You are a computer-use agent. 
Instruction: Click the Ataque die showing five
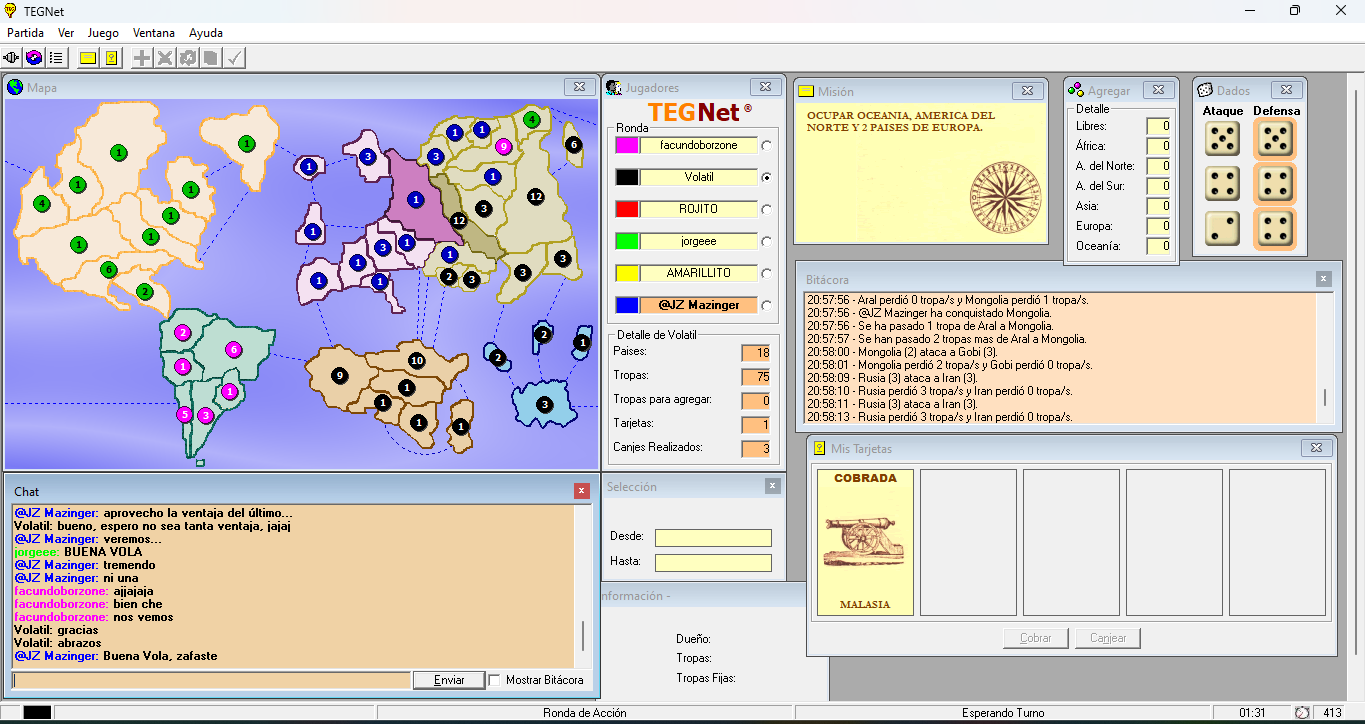[1222, 139]
